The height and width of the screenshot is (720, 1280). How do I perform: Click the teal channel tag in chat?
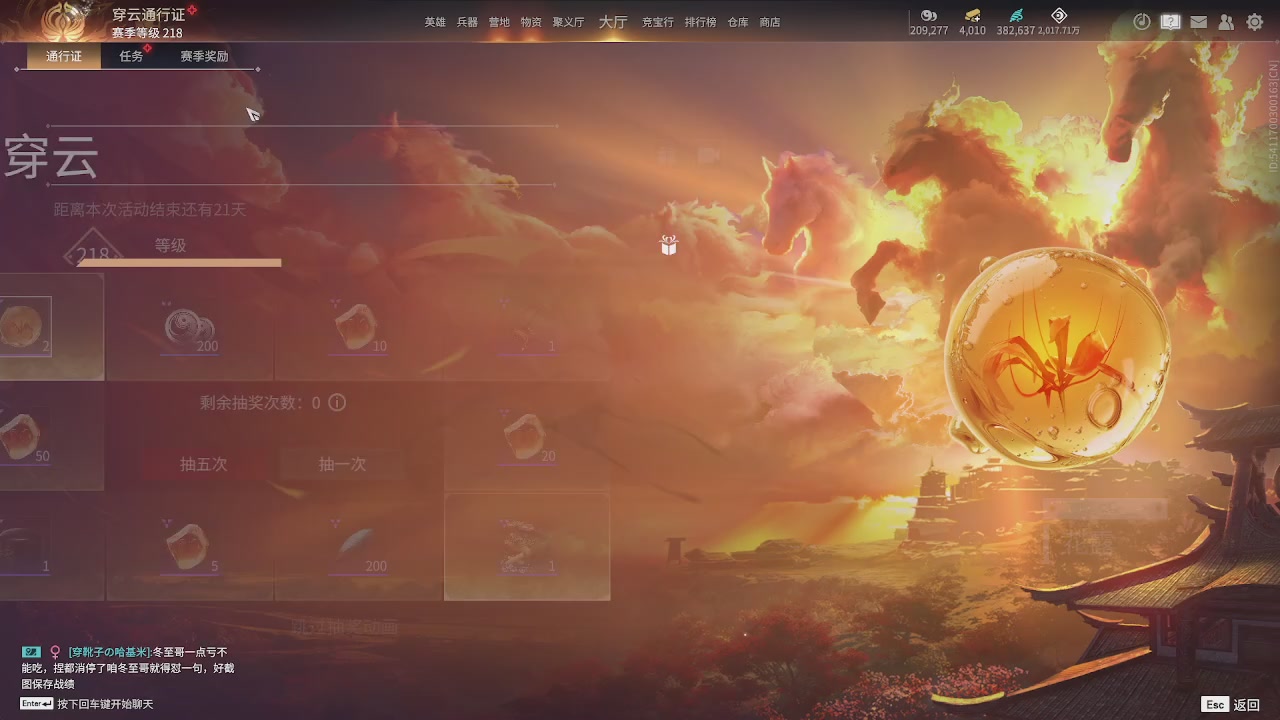pos(31,652)
